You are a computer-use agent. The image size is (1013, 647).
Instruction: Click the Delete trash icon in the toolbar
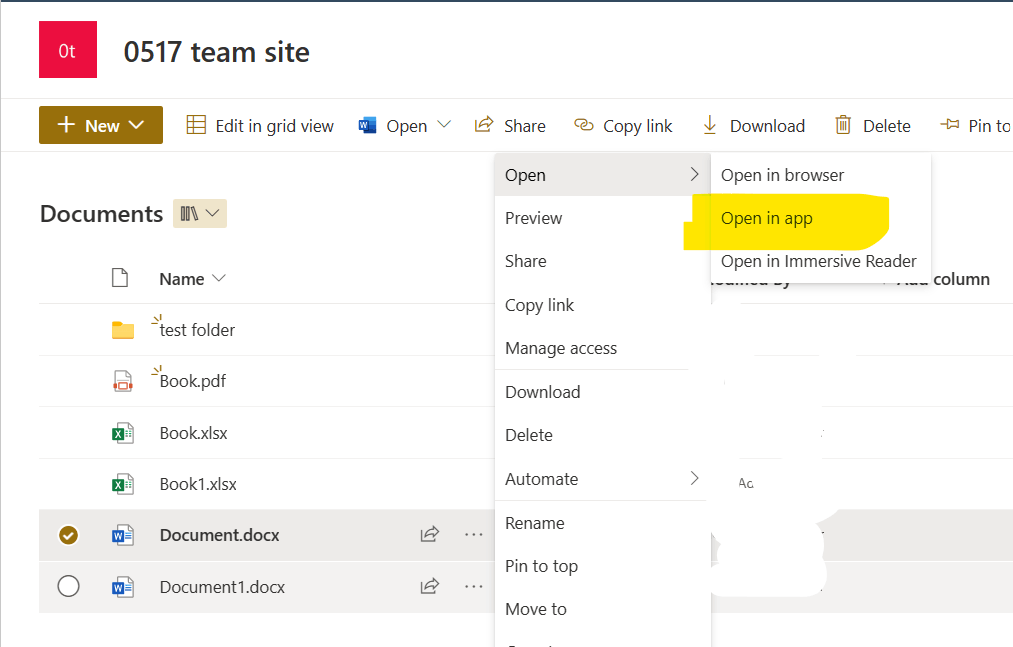843,125
